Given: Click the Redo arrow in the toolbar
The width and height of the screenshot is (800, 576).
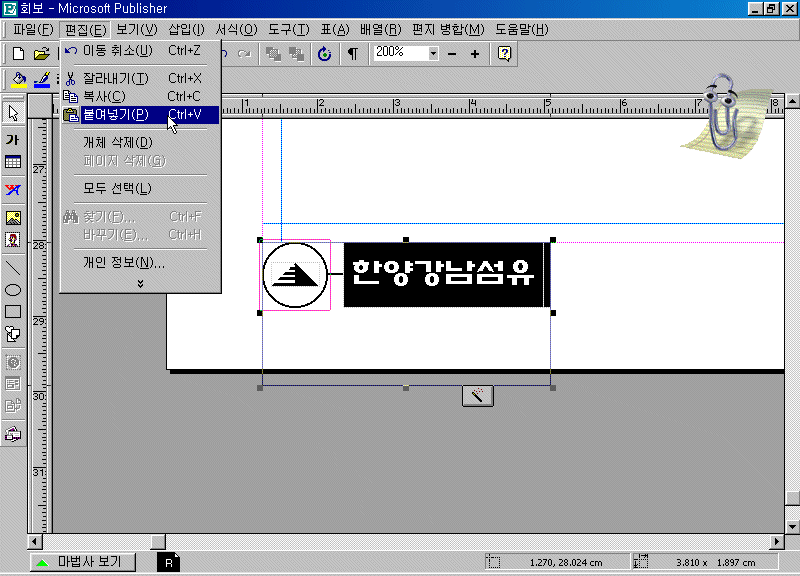Looking at the screenshot, I should point(244,54).
